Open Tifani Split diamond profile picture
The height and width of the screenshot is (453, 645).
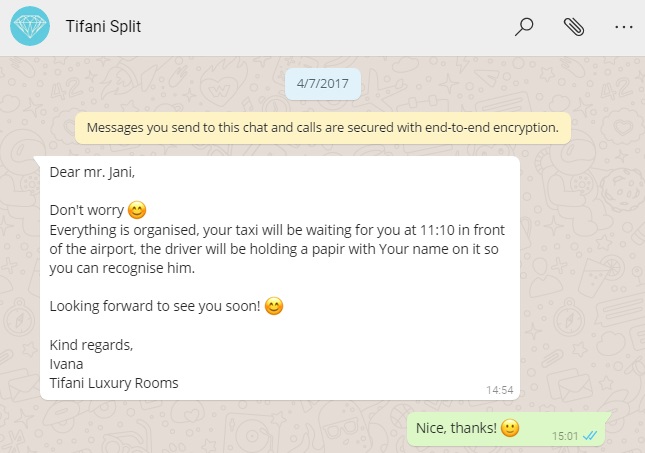coord(30,26)
